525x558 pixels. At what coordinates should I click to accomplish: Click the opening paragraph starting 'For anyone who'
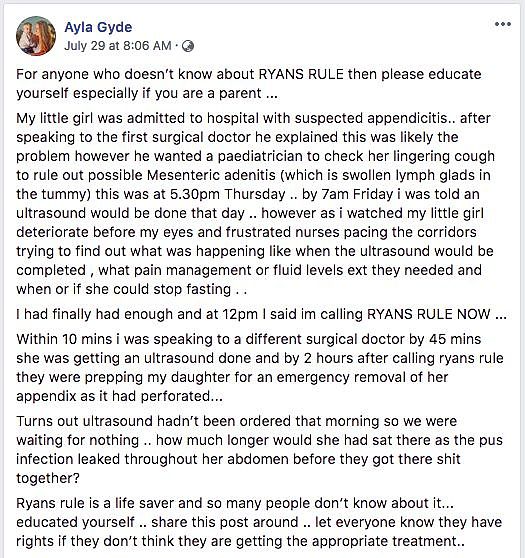click(249, 84)
